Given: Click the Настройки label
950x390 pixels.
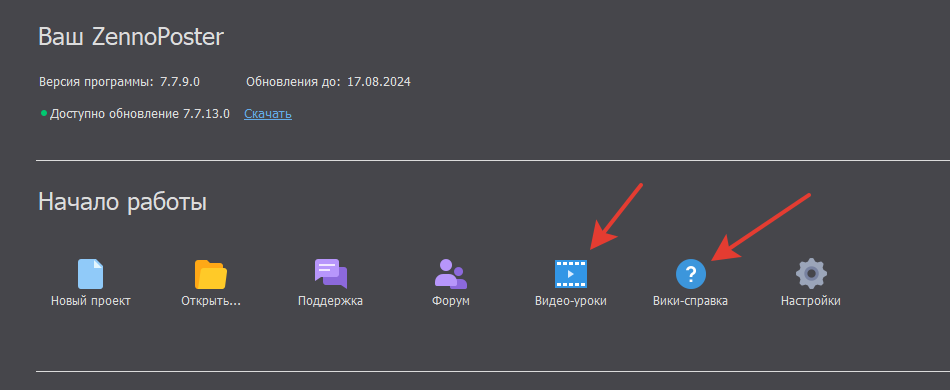Looking at the screenshot, I should [811, 301].
